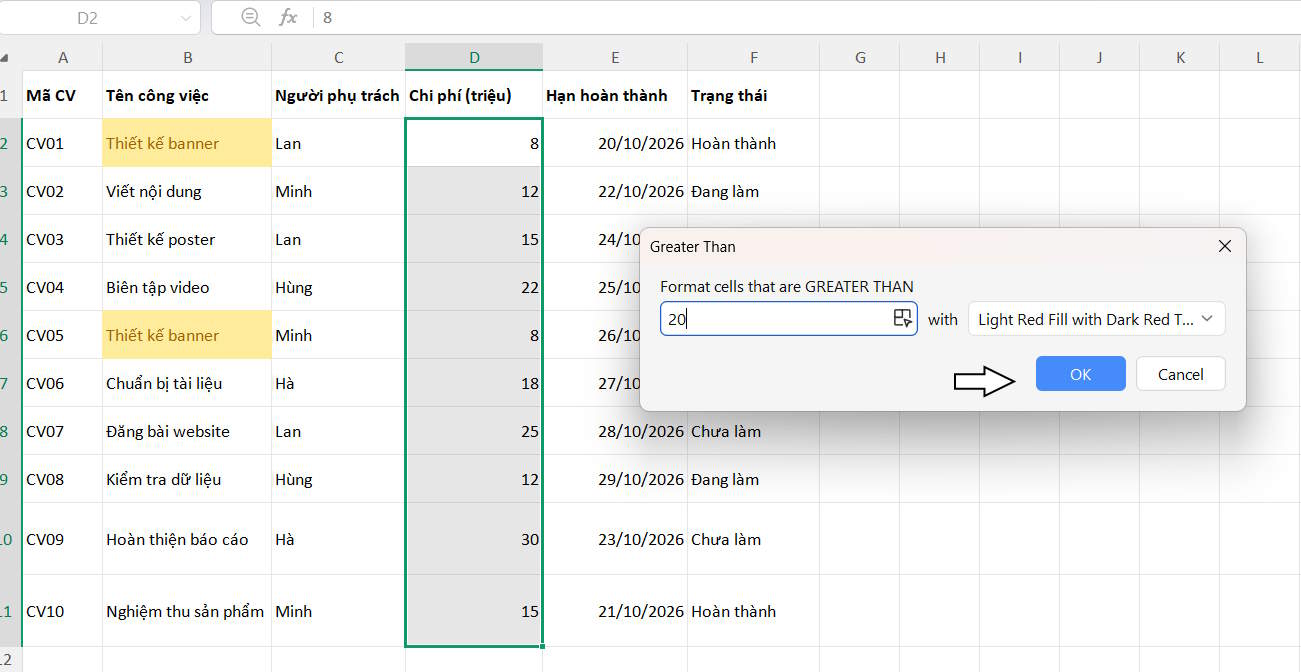Select the highlighted "Thiết kế banner" cell in the CV01 row
This screenshot has width=1301, height=672.
click(x=188, y=143)
